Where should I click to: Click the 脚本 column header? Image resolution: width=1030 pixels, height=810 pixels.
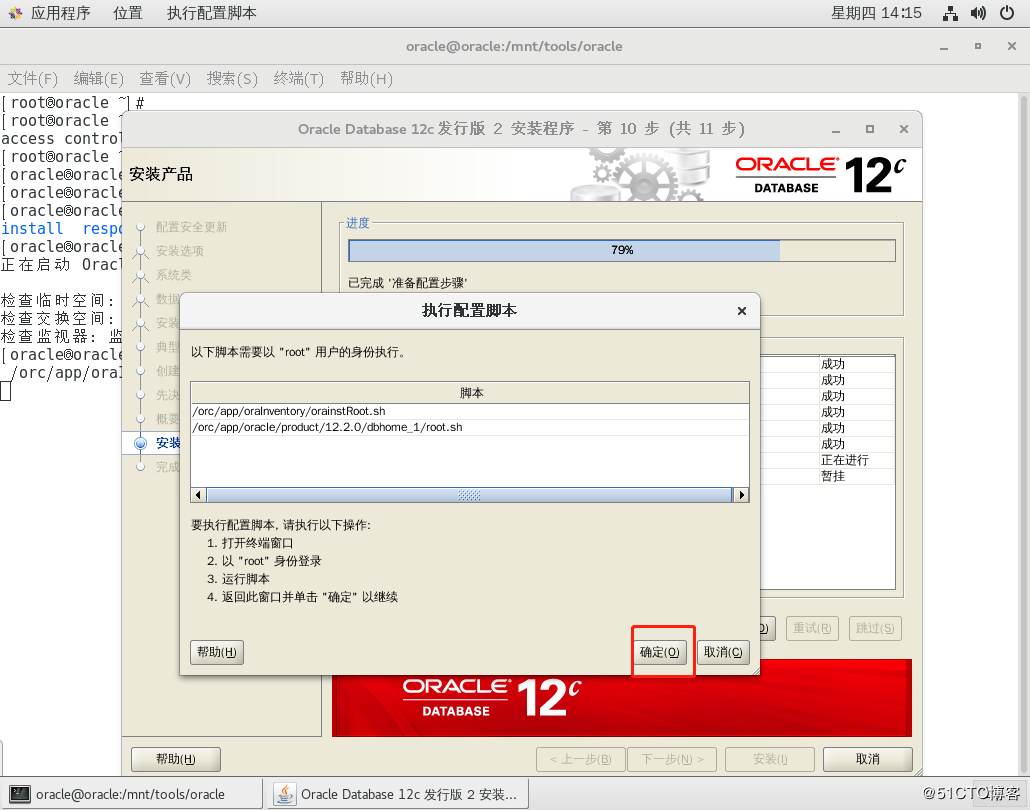470,393
